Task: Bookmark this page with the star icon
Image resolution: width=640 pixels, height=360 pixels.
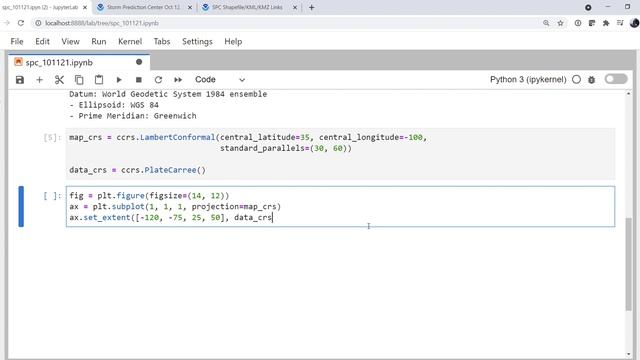Action: pos(560,23)
